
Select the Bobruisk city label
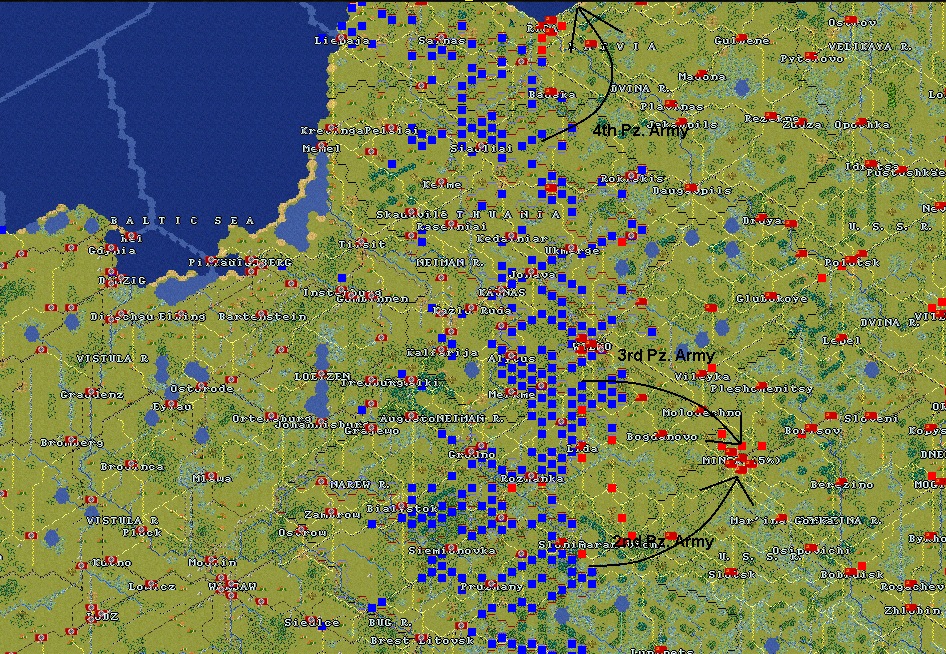point(852,574)
